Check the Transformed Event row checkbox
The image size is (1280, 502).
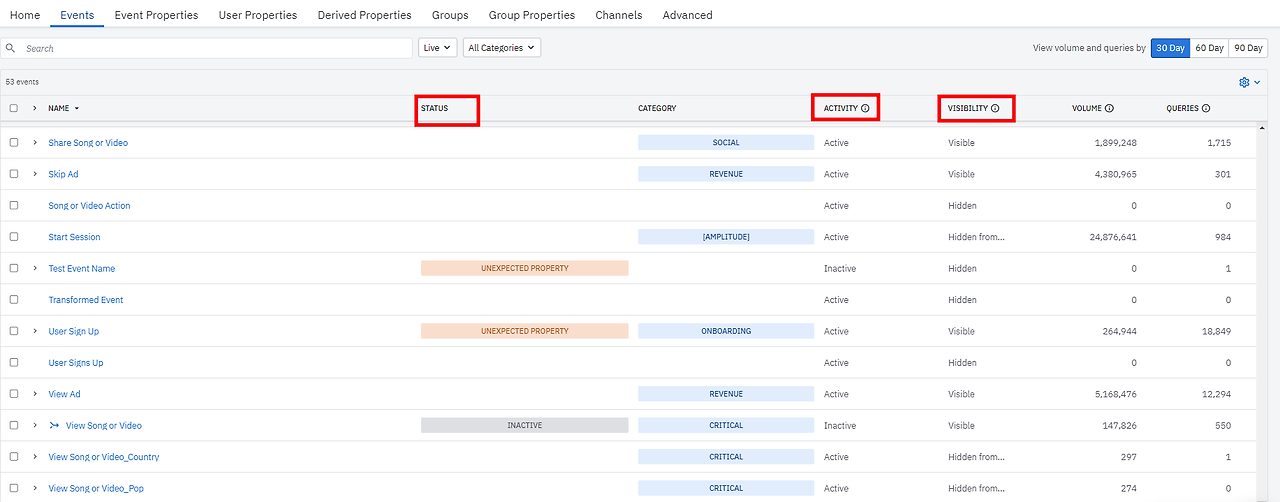(14, 300)
